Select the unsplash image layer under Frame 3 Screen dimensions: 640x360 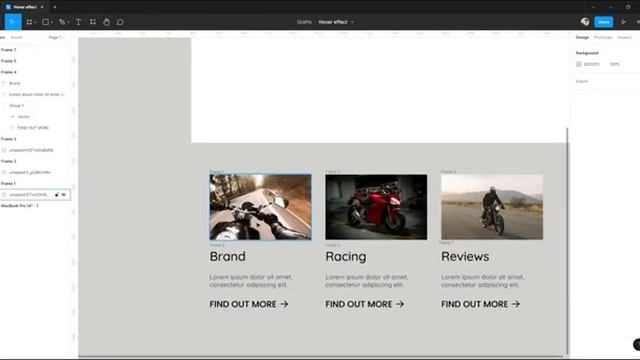tap(31, 150)
